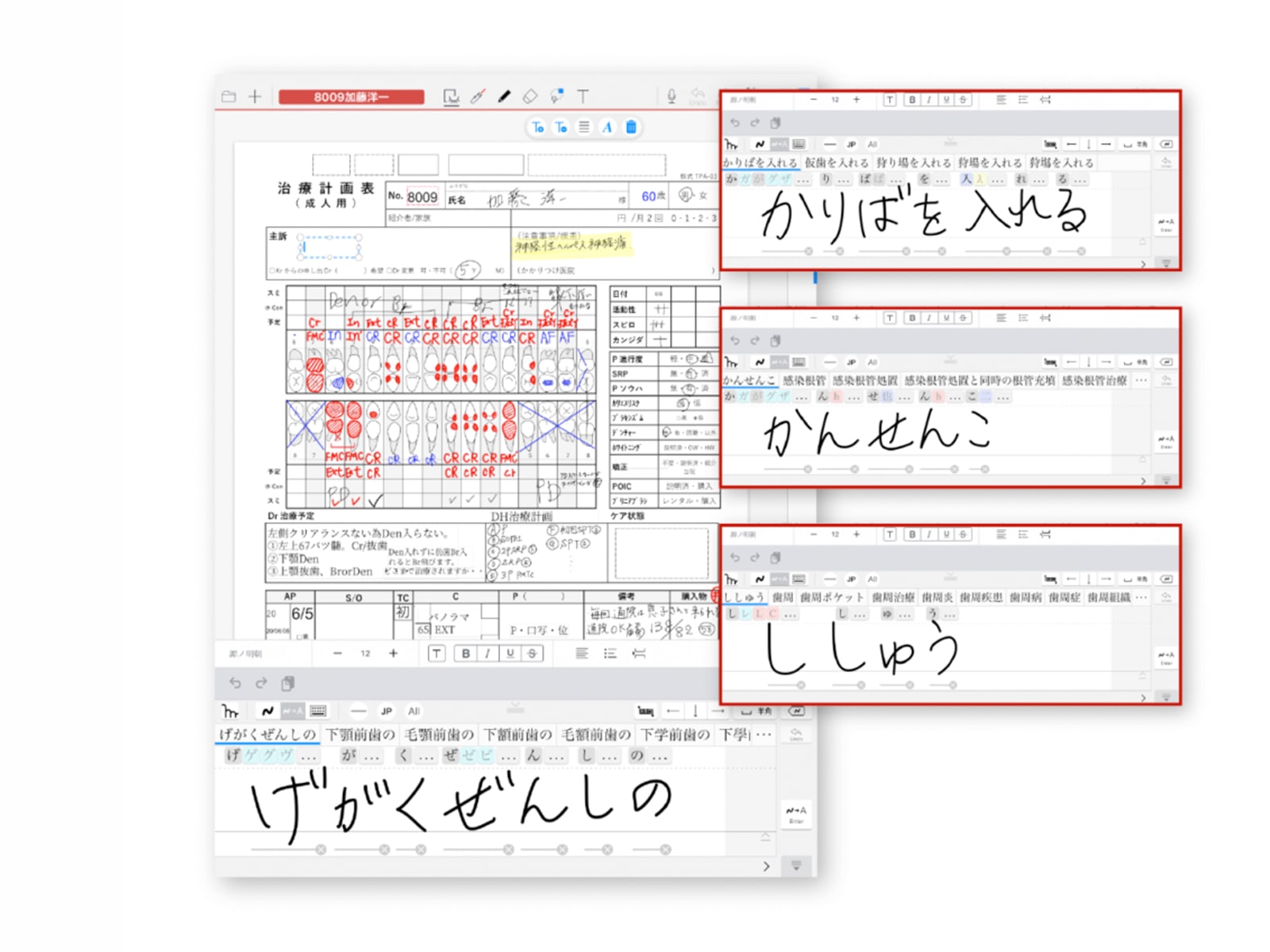This screenshot has width=1270, height=952.
Task: Toggle Italic in the bottom-left formatting bar
Action: [x=487, y=654]
